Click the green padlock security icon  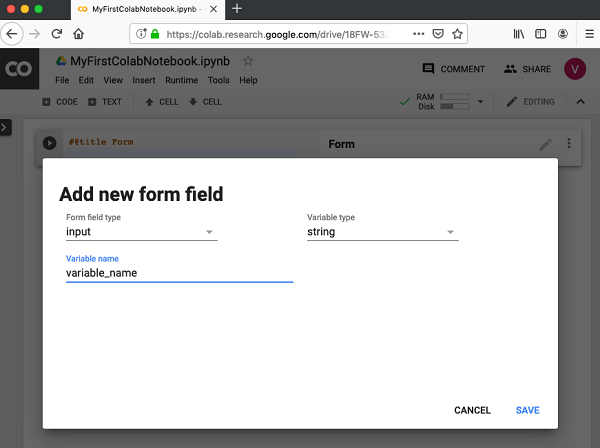pyautogui.click(x=155, y=34)
